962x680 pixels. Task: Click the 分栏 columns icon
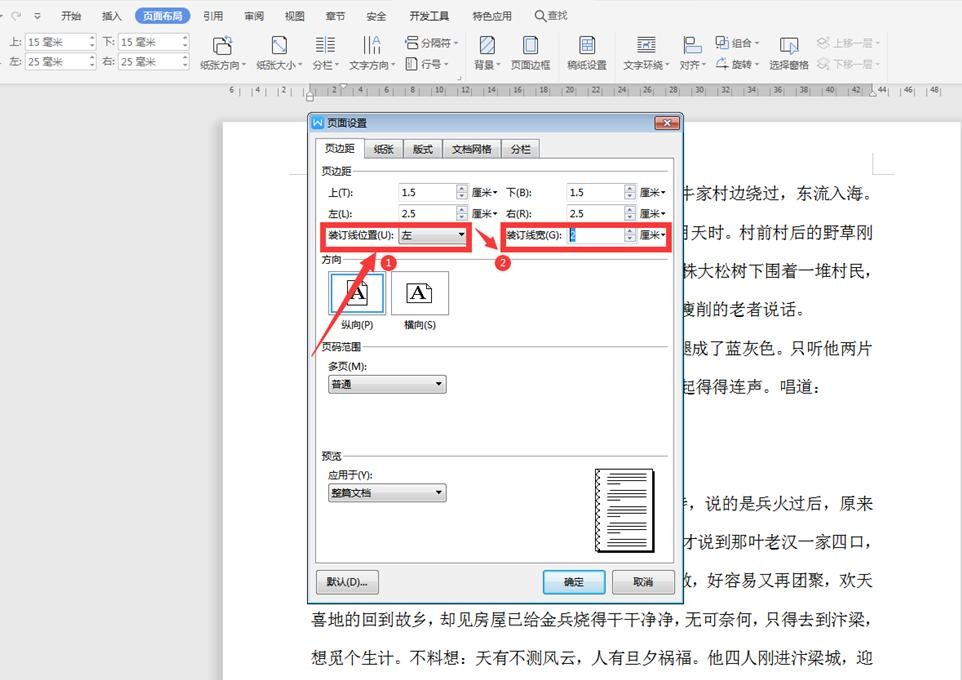(x=325, y=46)
